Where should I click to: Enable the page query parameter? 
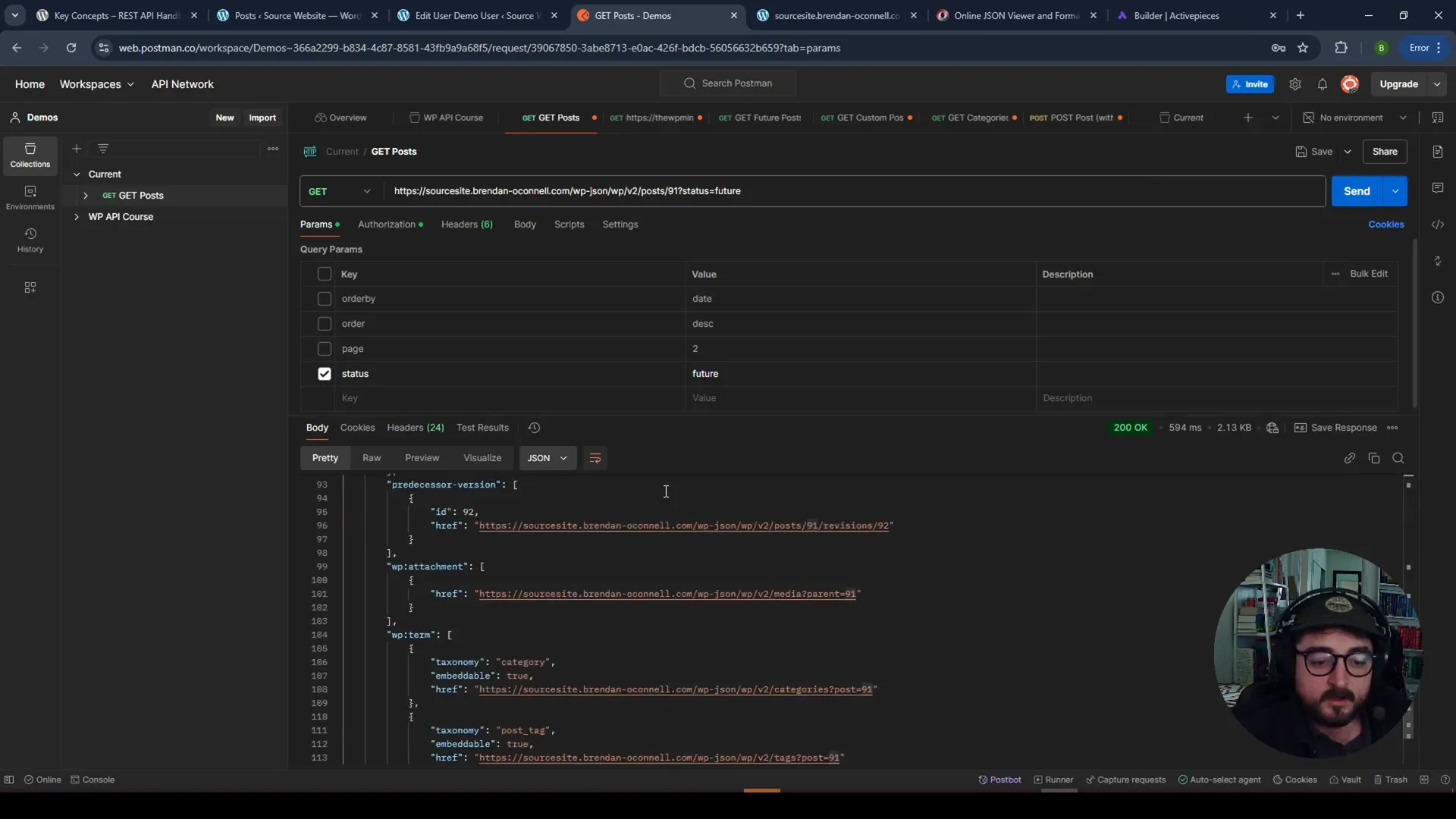[x=325, y=349]
